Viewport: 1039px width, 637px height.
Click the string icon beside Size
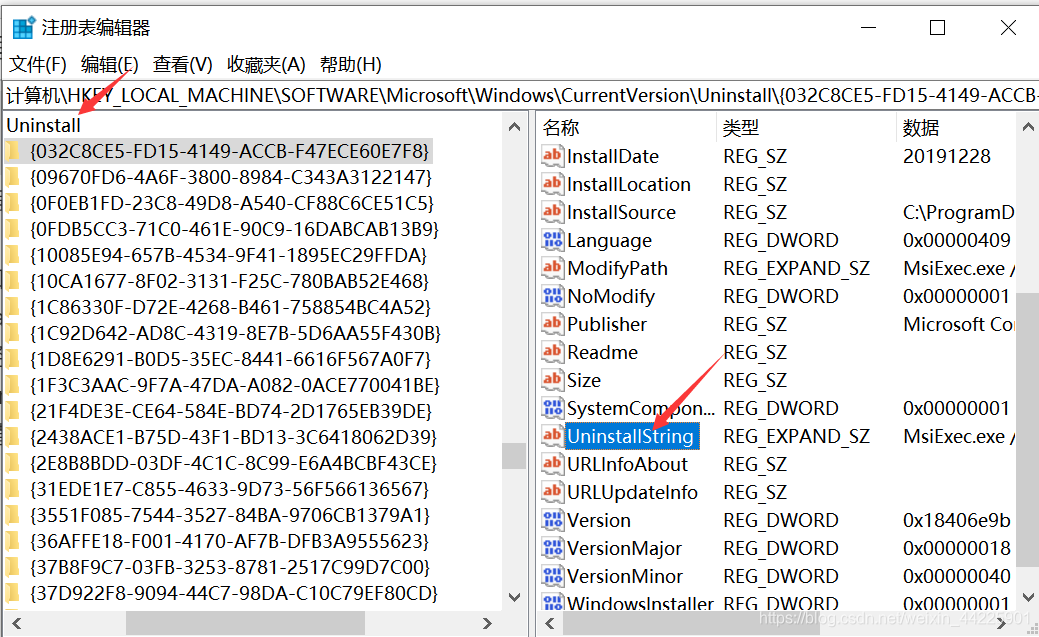coord(553,380)
